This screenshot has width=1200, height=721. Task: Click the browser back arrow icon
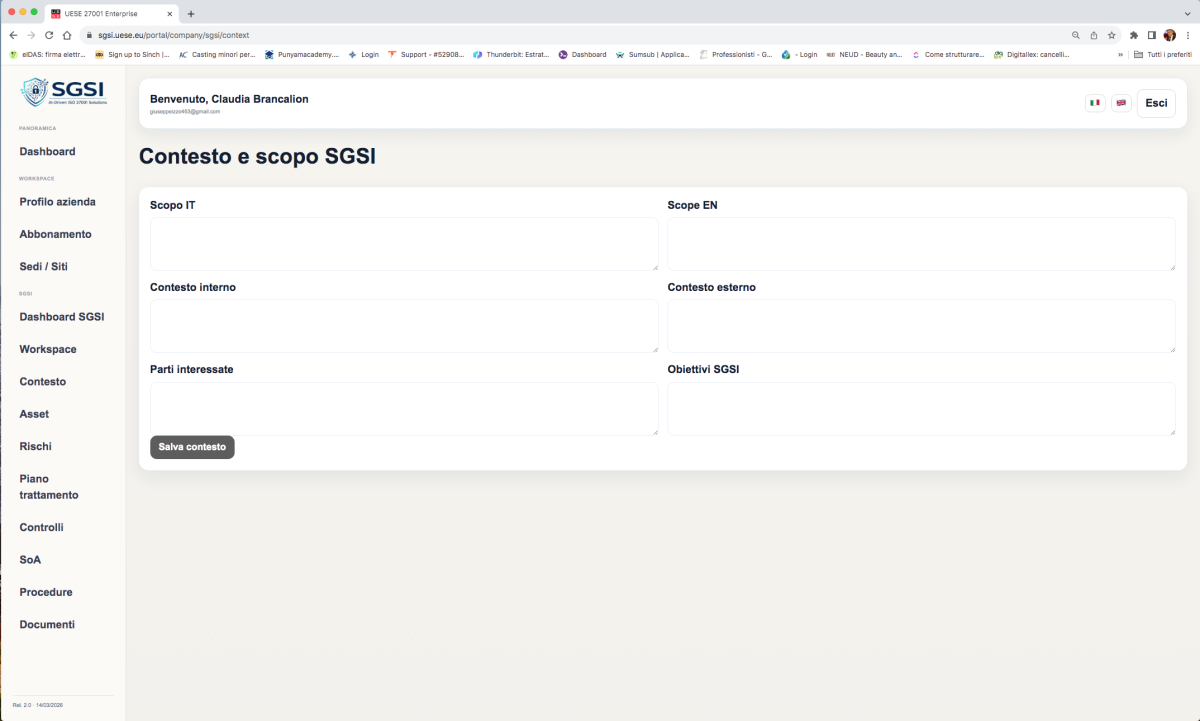coord(13,33)
